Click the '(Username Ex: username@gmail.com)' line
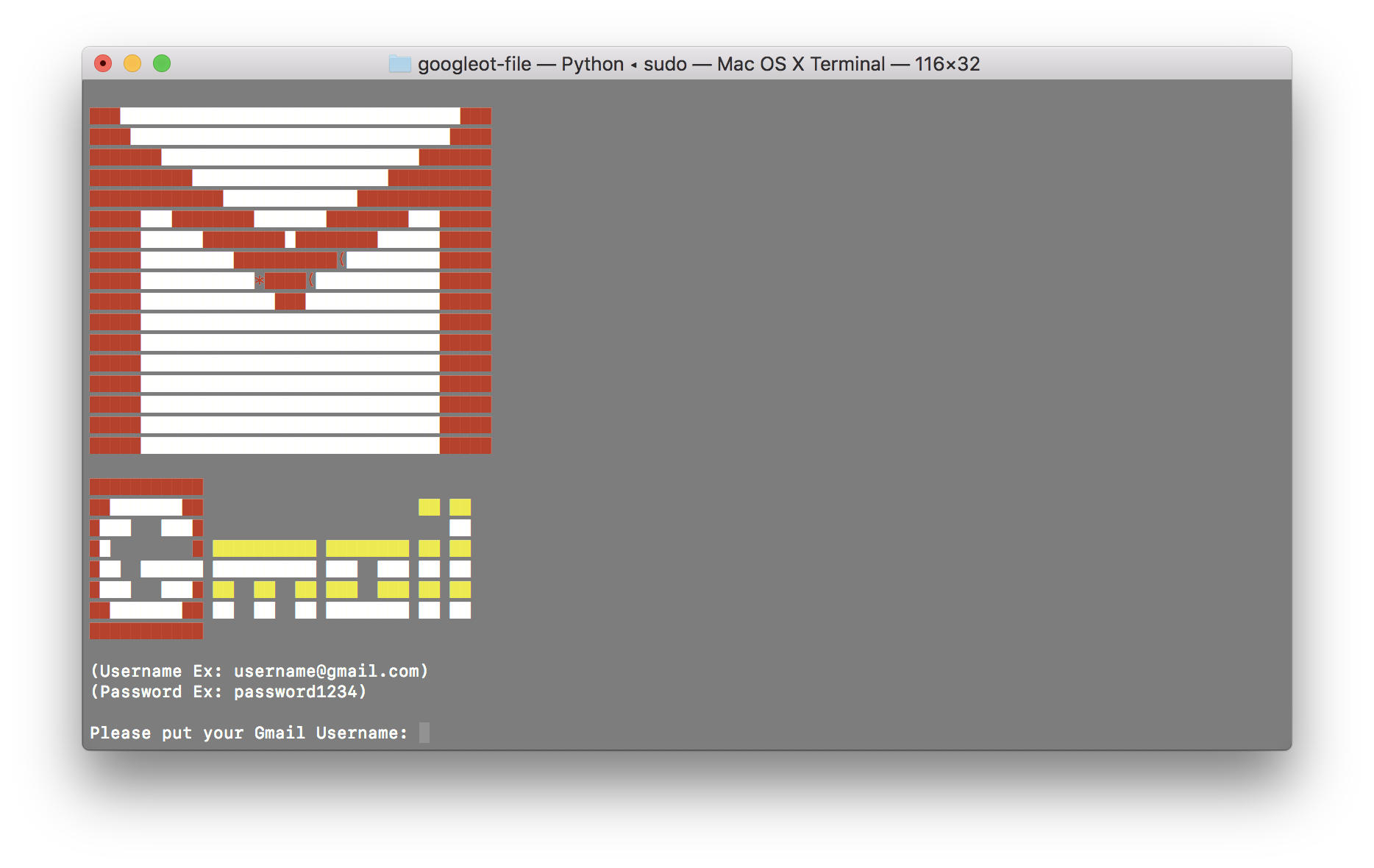The width and height of the screenshot is (1374, 868). coord(259,671)
